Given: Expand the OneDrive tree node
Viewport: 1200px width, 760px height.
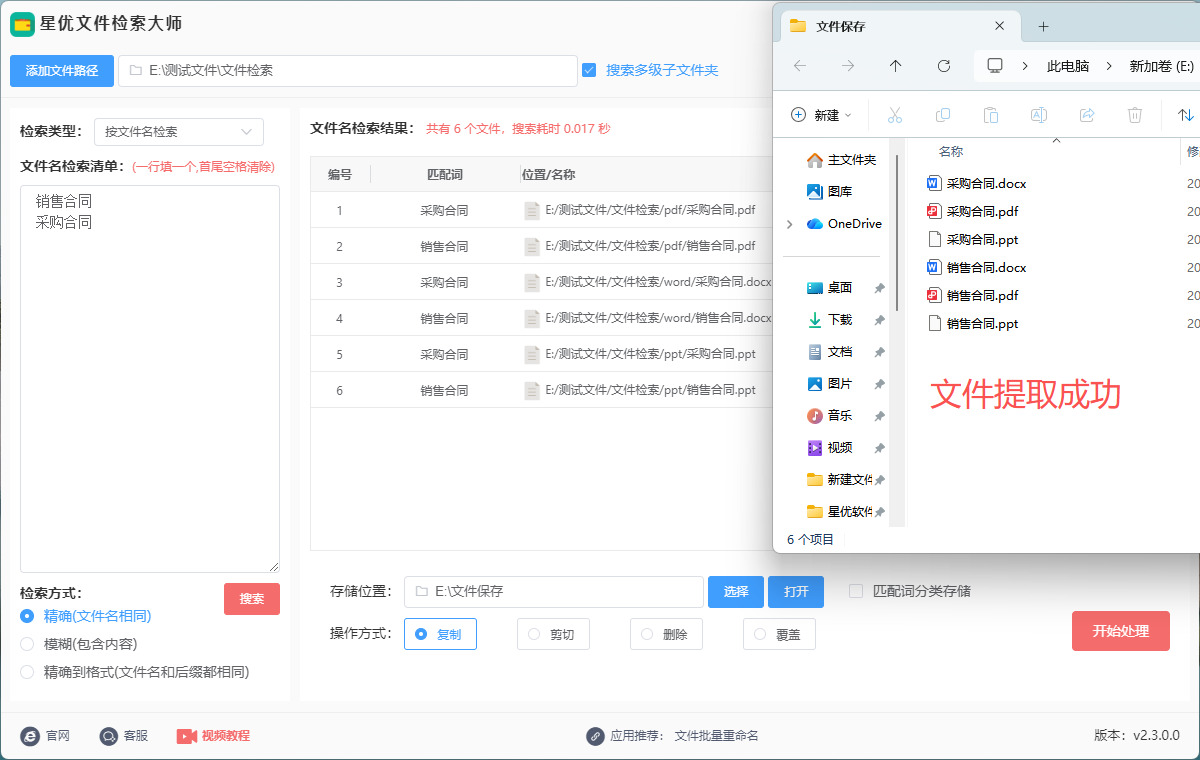Looking at the screenshot, I should pyautogui.click(x=790, y=224).
